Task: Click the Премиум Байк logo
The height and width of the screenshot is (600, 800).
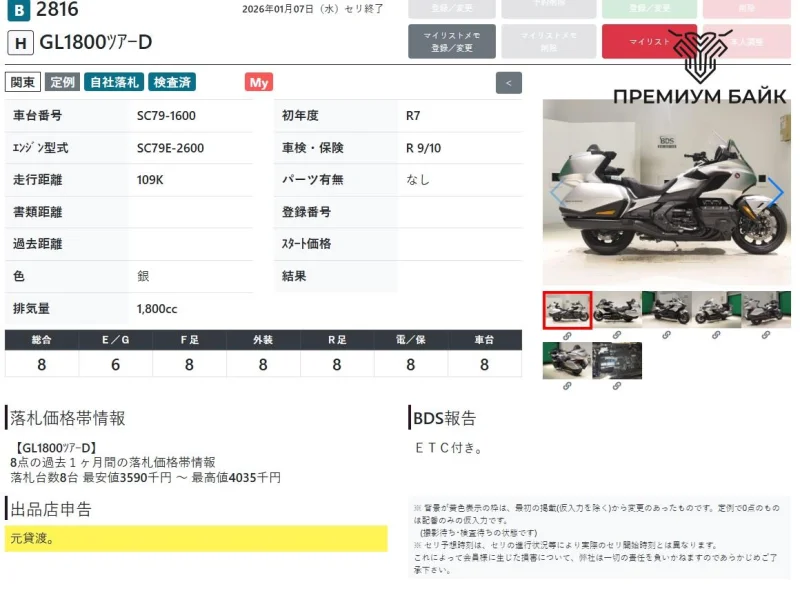Action: (699, 68)
